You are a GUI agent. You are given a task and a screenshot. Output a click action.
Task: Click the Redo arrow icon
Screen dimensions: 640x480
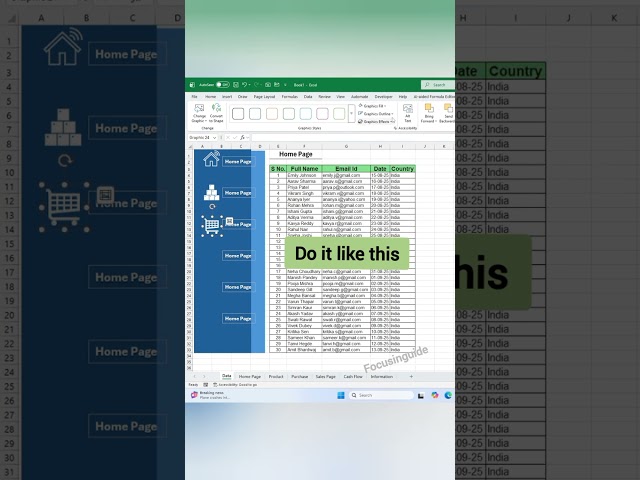tap(257, 85)
